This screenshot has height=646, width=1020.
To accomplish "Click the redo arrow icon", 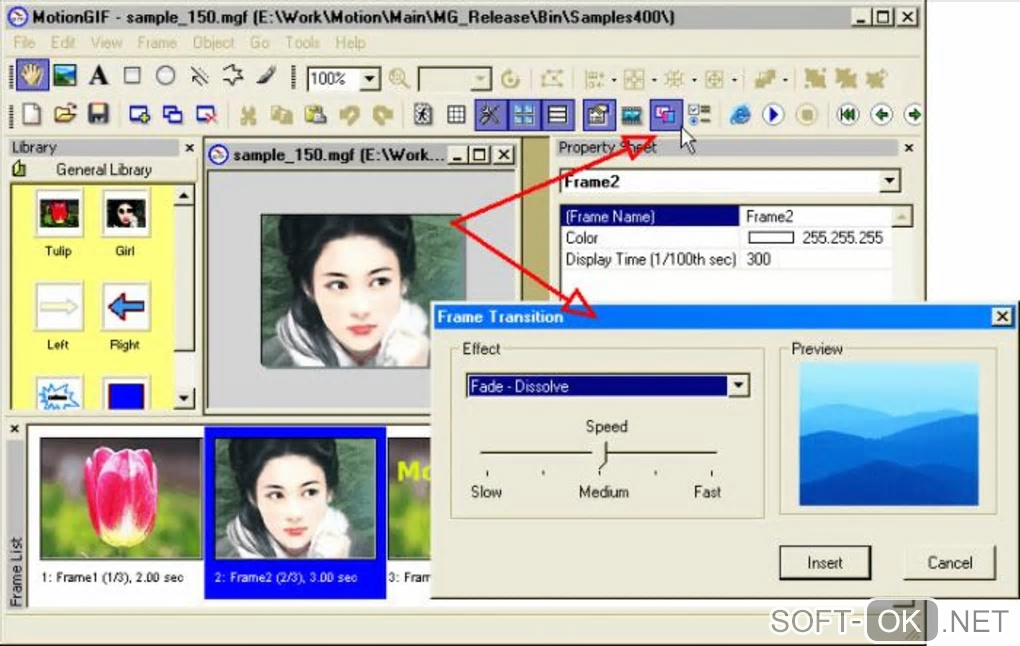I will pos(382,115).
